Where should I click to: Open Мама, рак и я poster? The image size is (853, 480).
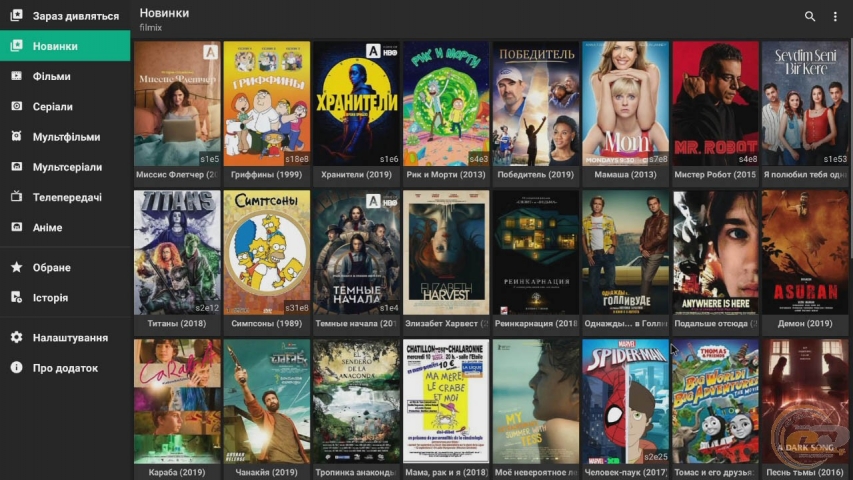[x=446, y=401]
